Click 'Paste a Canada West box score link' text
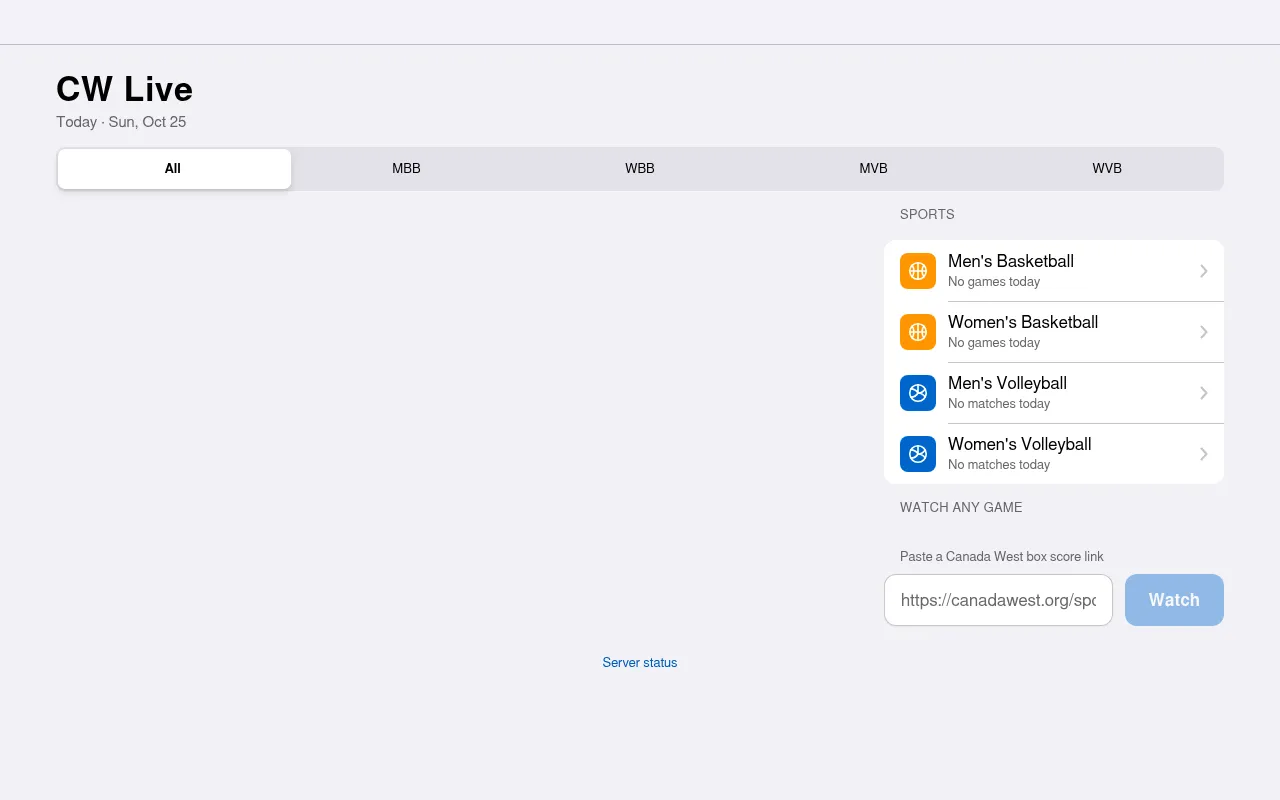 (x=1002, y=556)
